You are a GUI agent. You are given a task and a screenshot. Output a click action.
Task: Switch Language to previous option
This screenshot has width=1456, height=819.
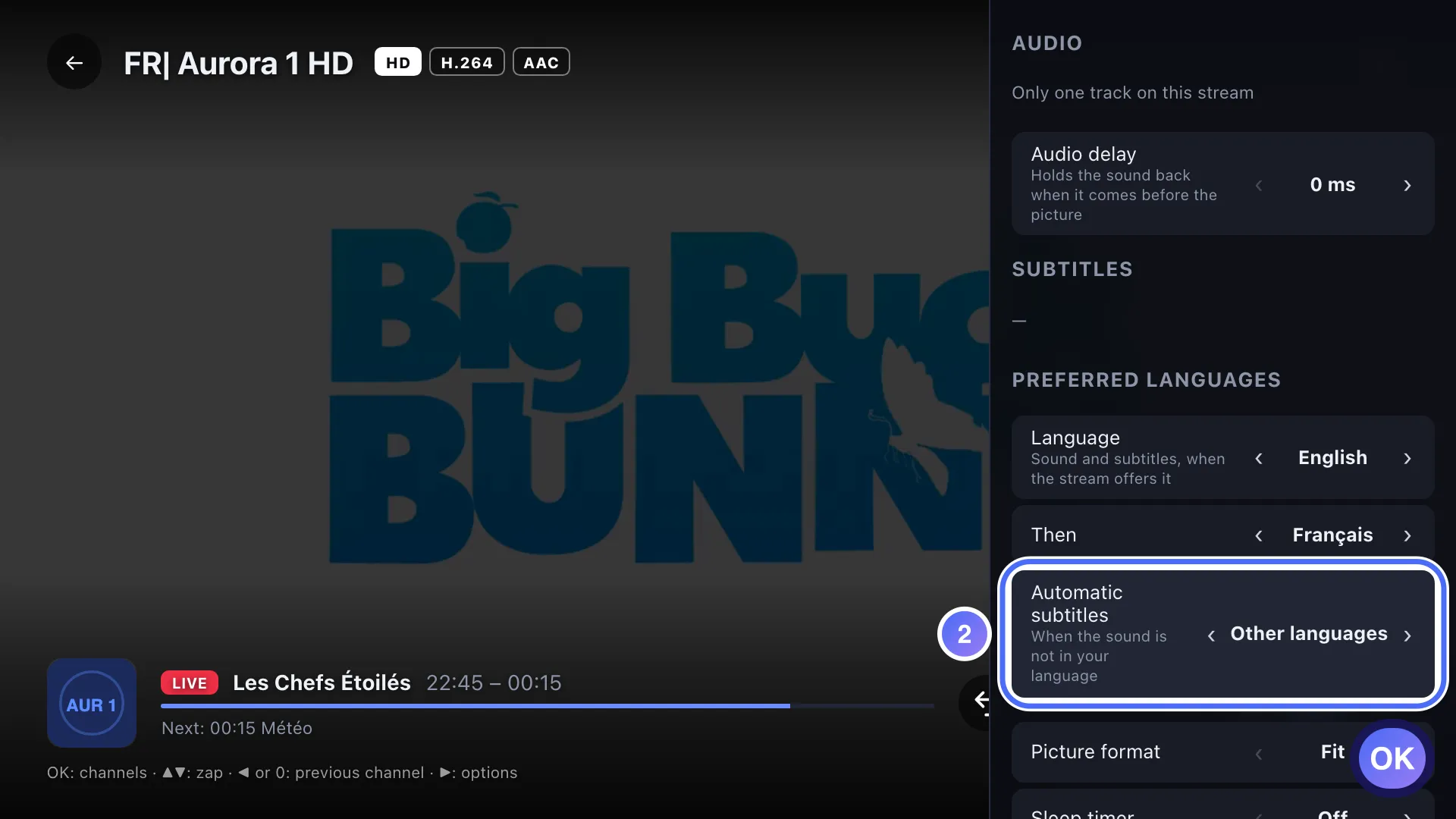pos(1259,458)
